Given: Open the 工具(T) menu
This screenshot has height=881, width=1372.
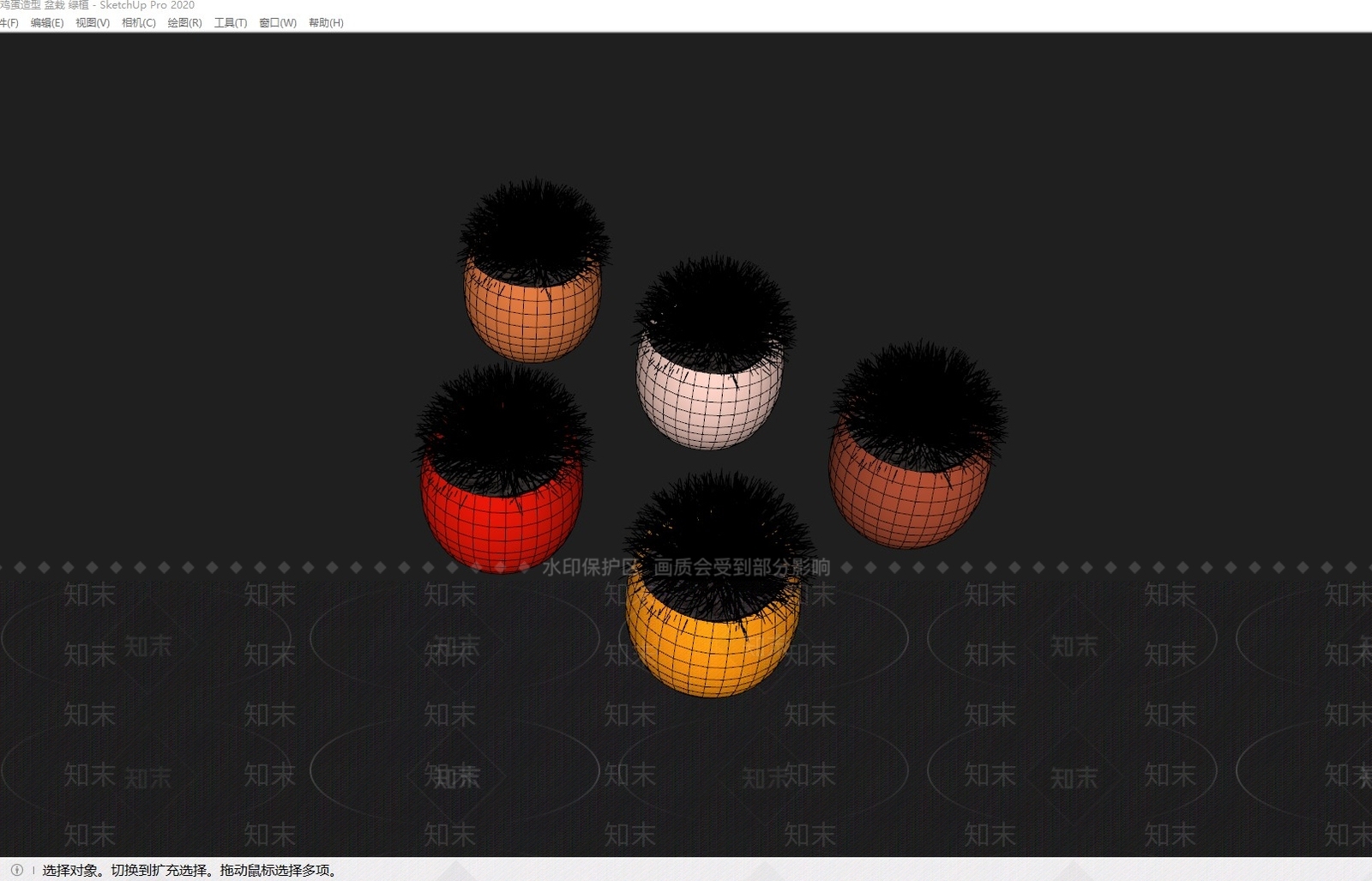Looking at the screenshot, I should (231, 23).
